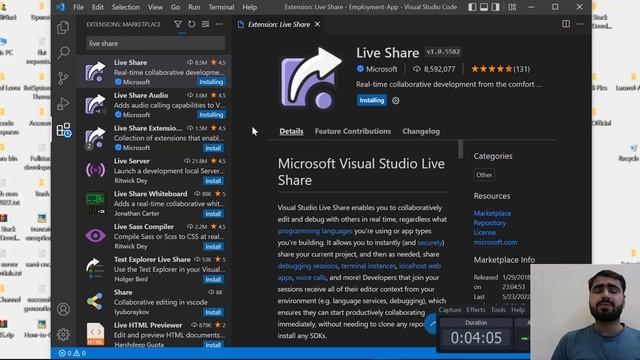Click the errors and warnings status indicator
640x360 pixels.
tap(72, 353)
